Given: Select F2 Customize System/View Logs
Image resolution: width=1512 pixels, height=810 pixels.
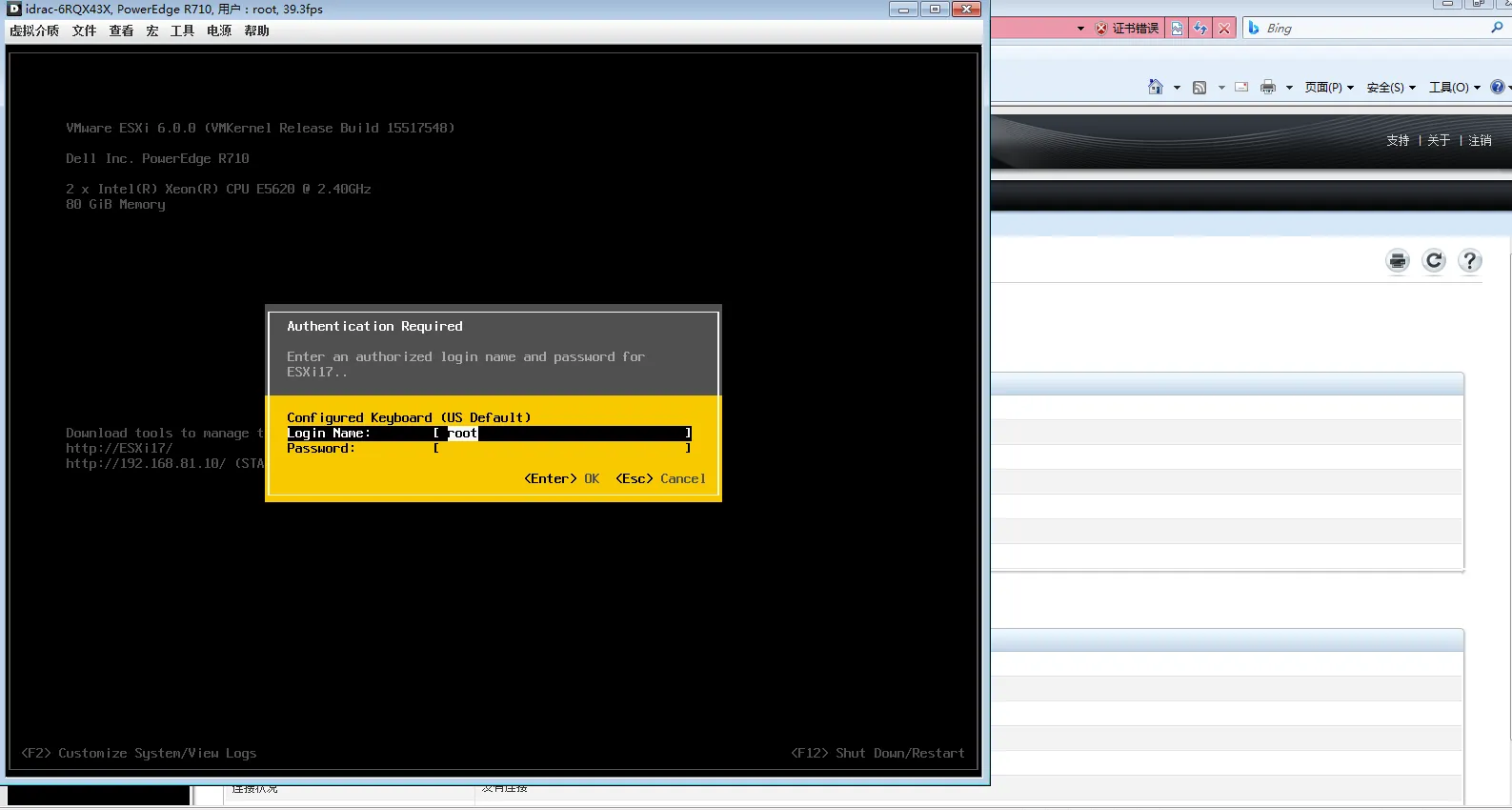Looking at the screenshot, I should [139, 753].
